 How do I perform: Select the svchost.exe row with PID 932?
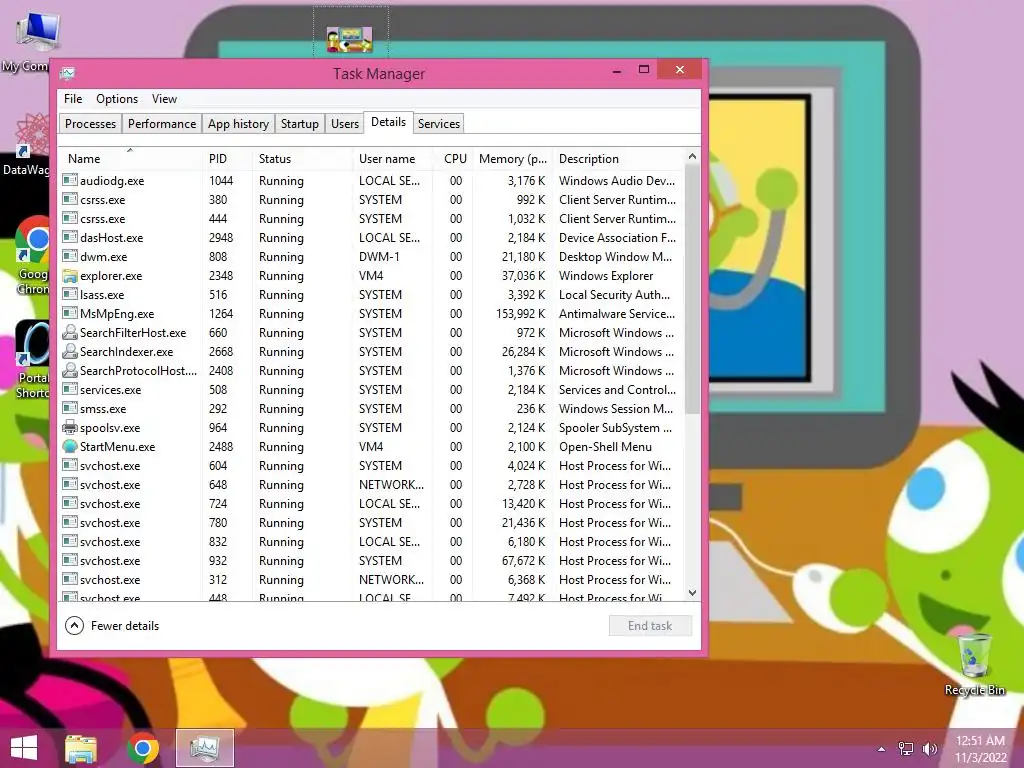pyautogui.click(x=370, y=560)
